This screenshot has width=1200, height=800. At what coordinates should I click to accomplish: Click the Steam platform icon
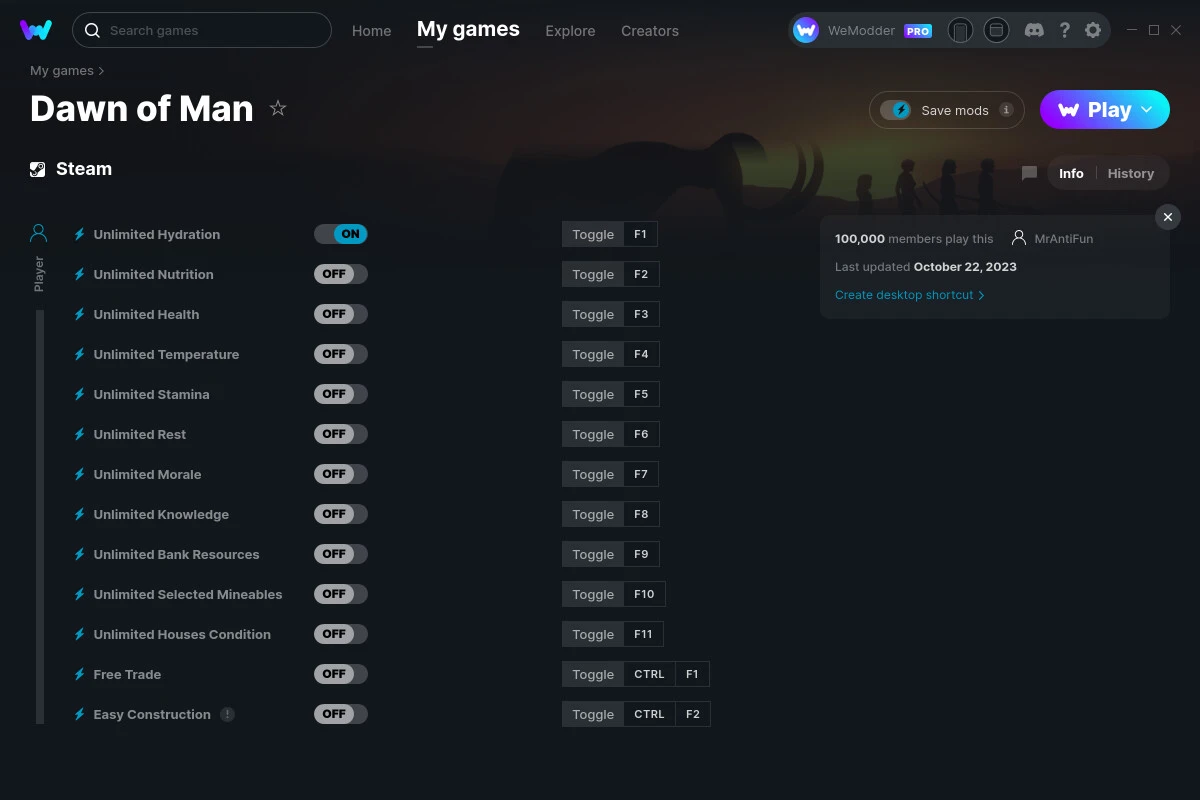[38, 168]
